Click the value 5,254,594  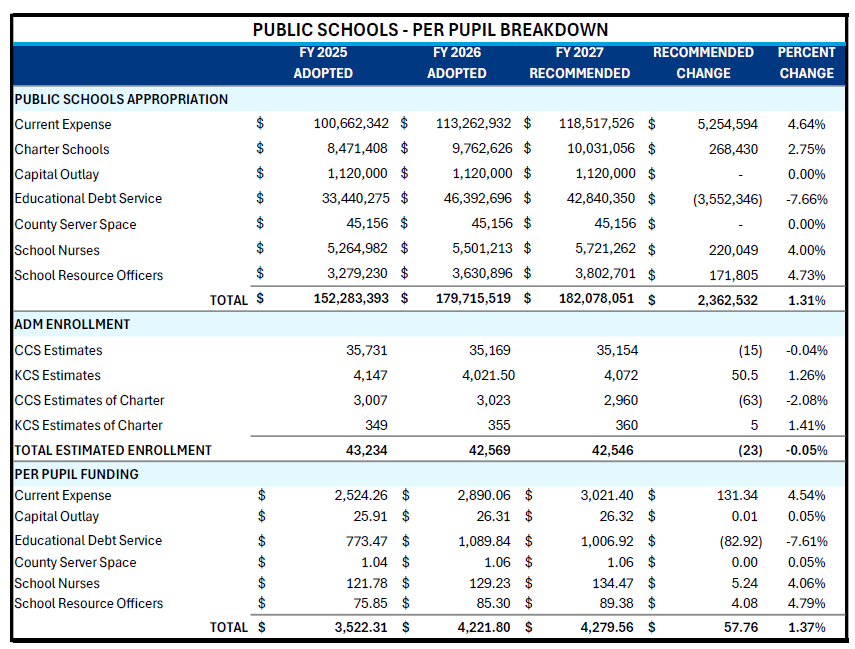(x=727, y=124)
